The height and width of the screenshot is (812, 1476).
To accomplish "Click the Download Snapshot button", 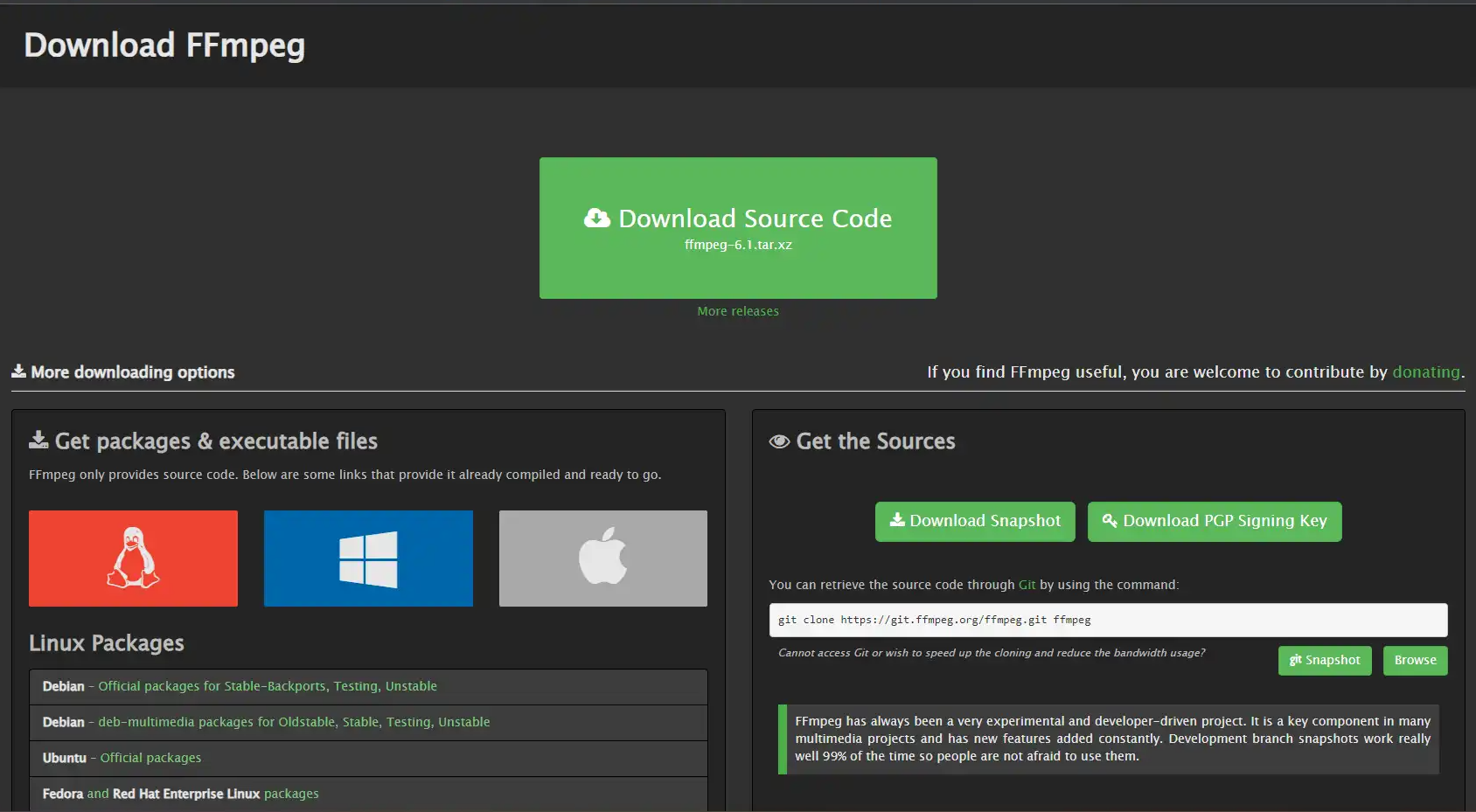I will pyautogui.click(x=975, y=522).
